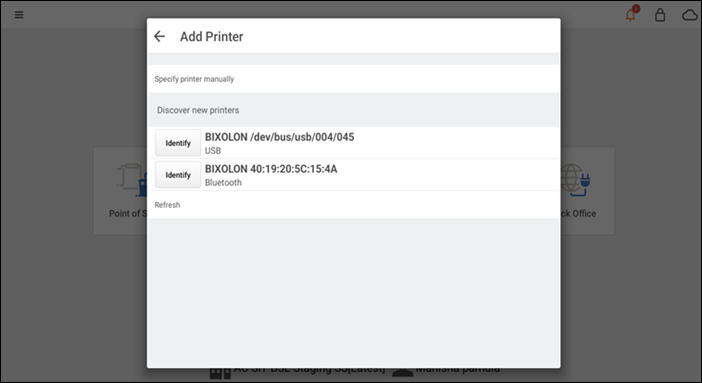
Task: Click the Point of Sale label behind dialog
Action: 128,214
